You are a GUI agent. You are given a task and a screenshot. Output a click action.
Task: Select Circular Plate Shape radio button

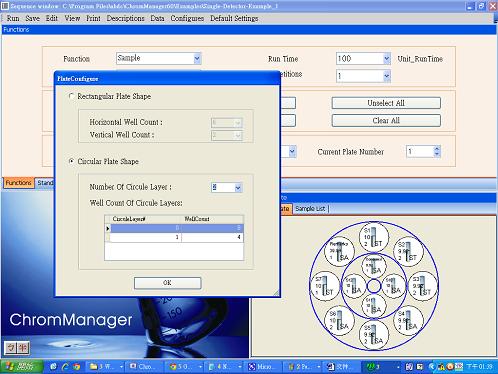tap(71, 161)
